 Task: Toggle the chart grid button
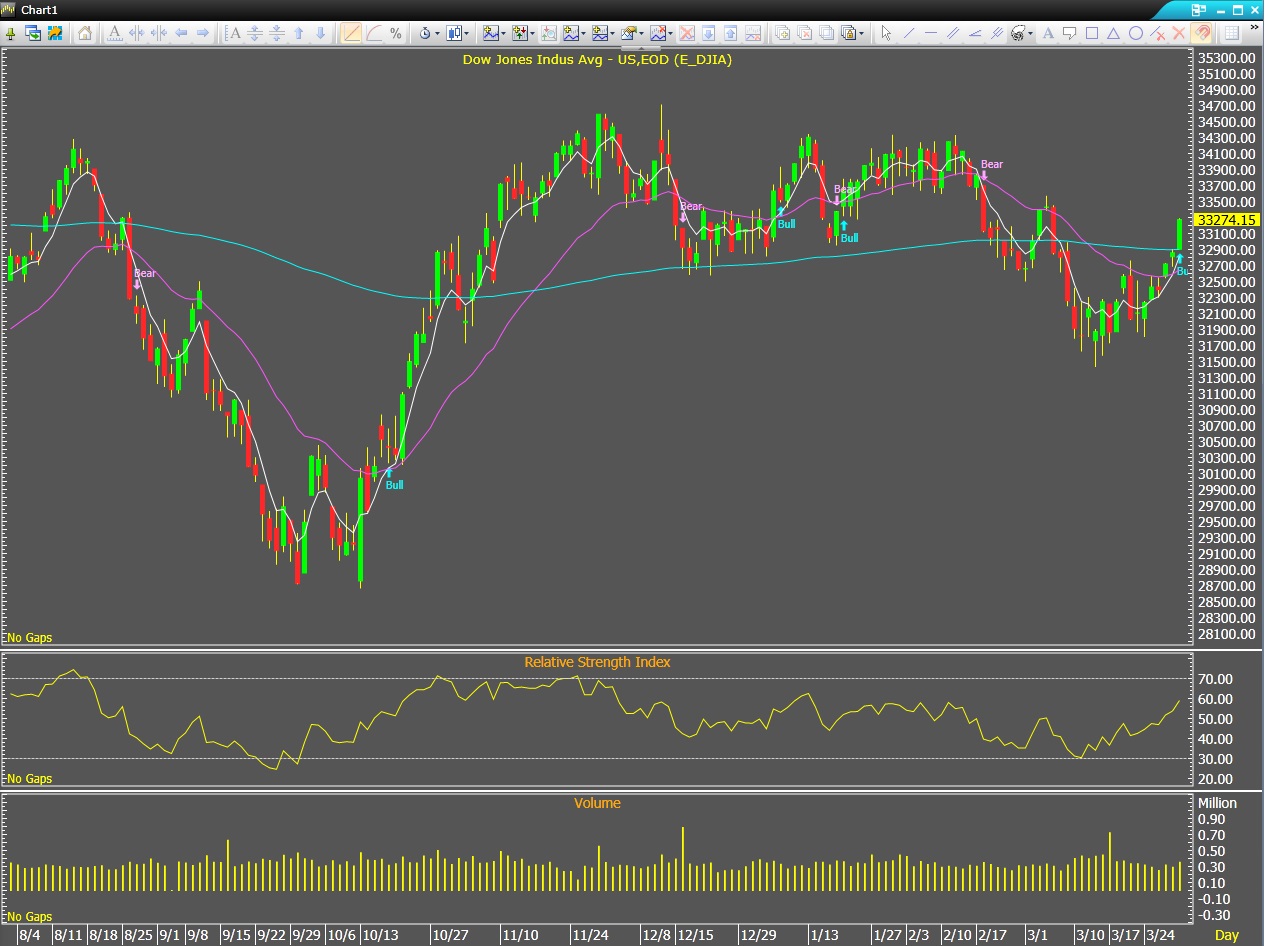pos(1231,33)
